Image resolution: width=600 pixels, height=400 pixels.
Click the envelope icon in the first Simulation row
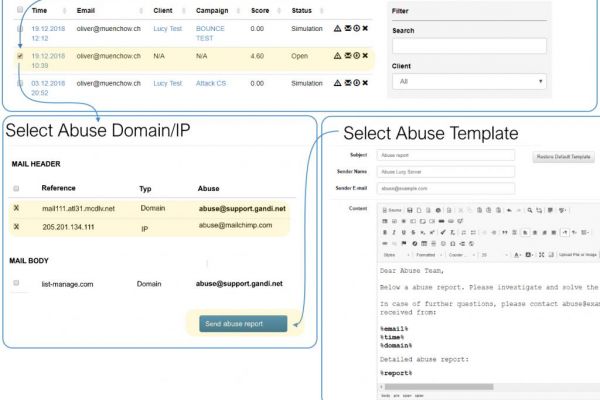pos(348,30)
